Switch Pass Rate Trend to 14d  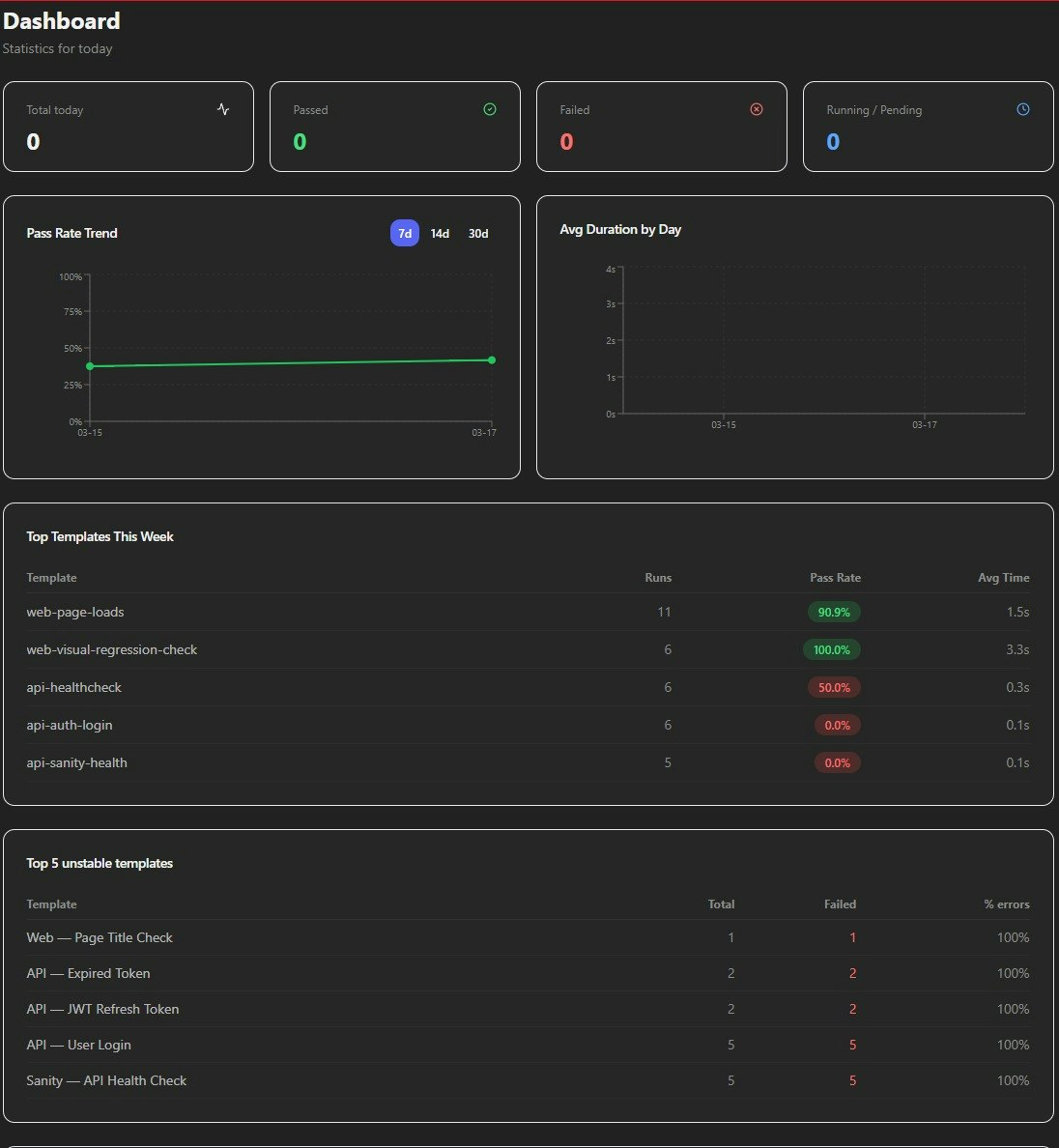[x=440, y=233]
